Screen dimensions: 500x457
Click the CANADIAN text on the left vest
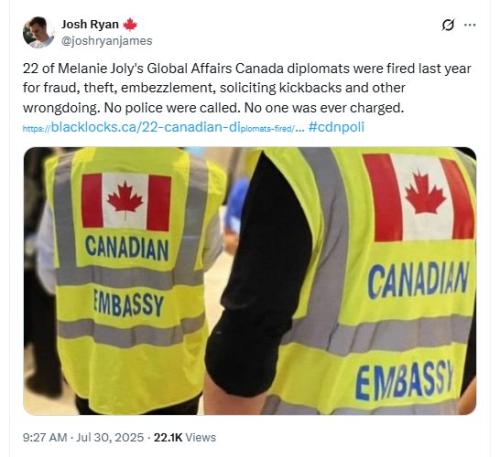(127, 249)
